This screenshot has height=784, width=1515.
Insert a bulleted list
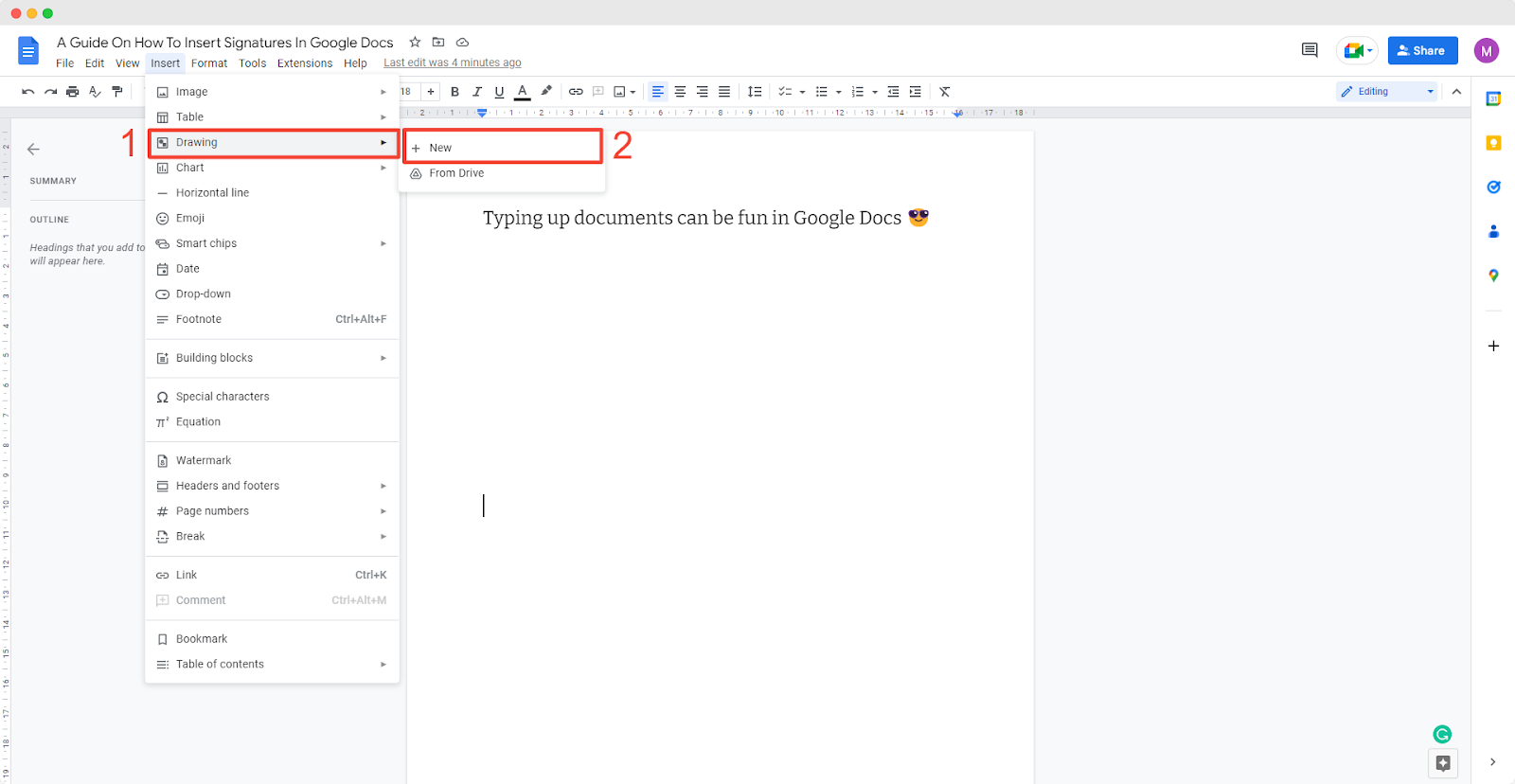(822, 92)
